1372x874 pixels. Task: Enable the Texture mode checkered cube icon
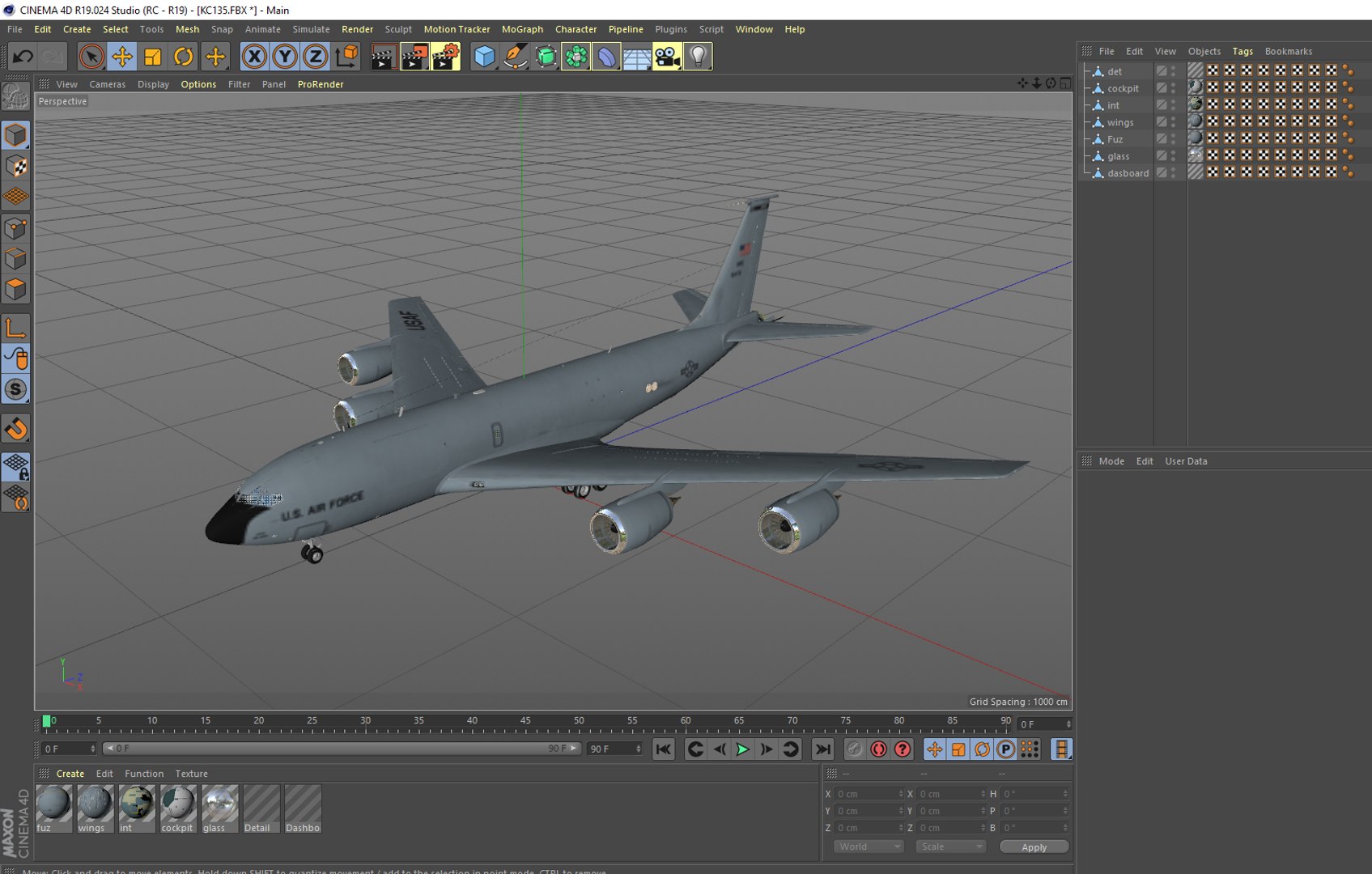click(x=16, y=167)
